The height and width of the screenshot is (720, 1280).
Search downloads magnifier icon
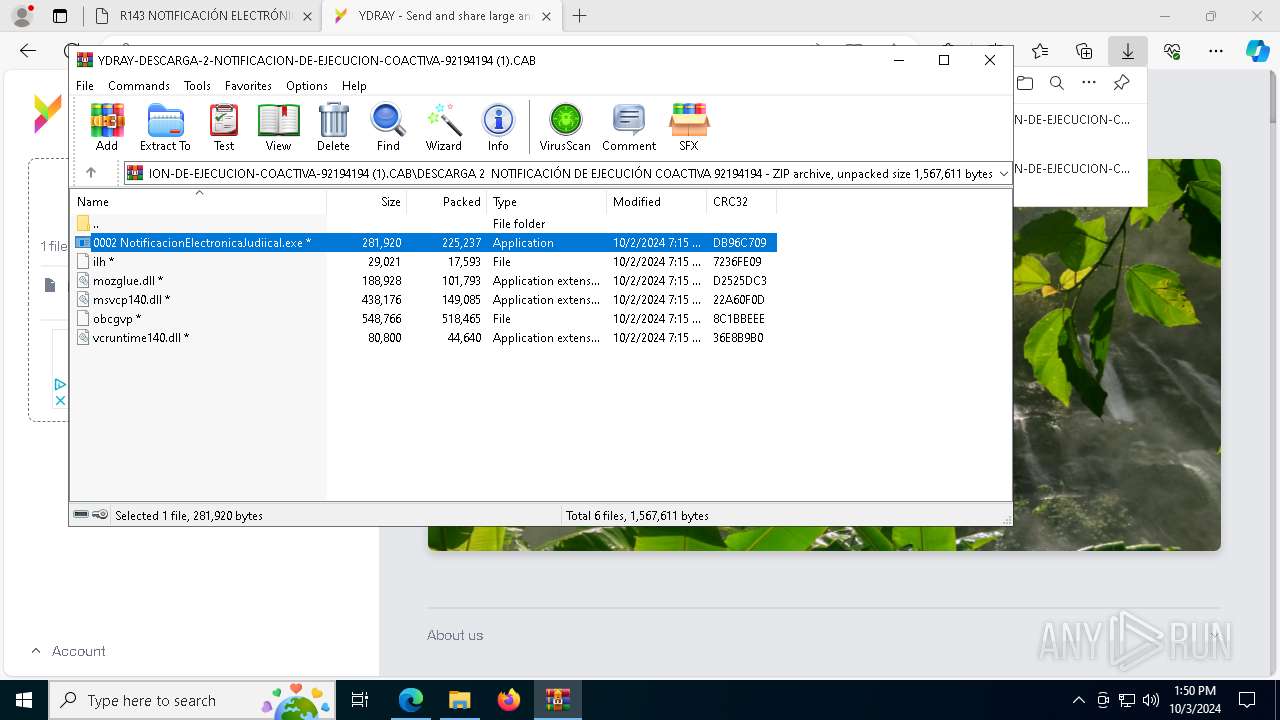[1057, 83]
